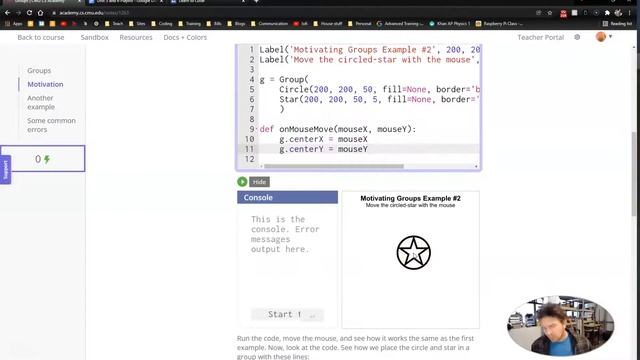This screenshot has width=640, height=360.
Task: Click the red extension icon in toolbar
Action: coord(563,13)
